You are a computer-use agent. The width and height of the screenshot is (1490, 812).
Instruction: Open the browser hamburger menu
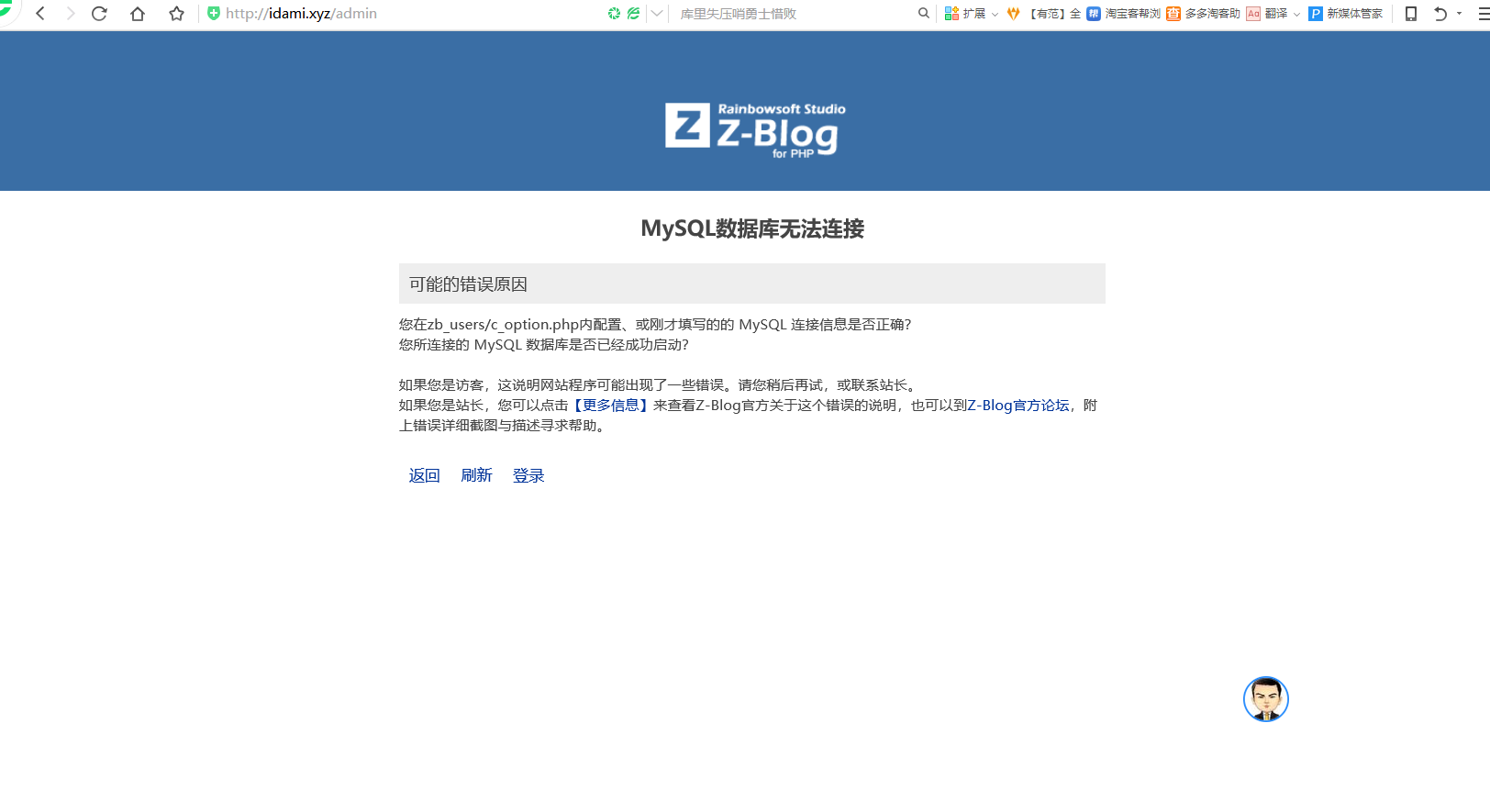[x=1483, y=14]
